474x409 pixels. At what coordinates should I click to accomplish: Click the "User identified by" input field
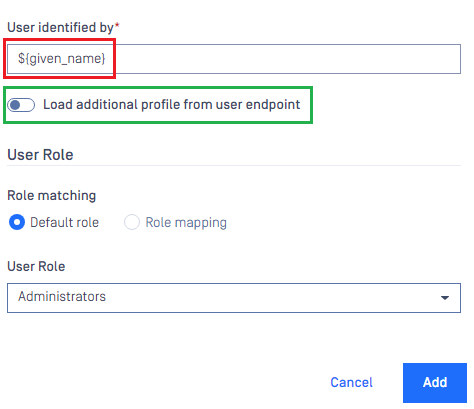234,59
